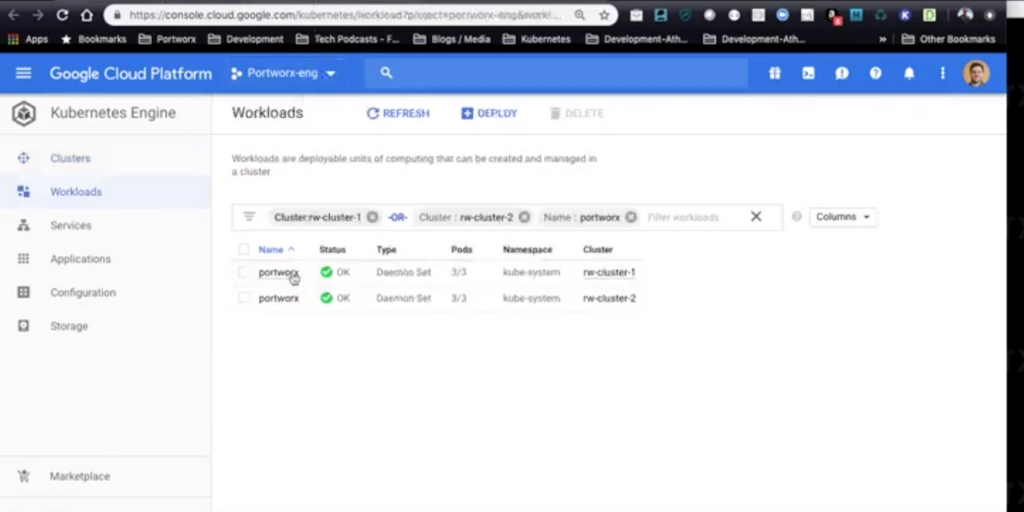Open the portworx workload in rw-cluster-2
This screenshot has width=1024, height=512.
point(279,298)
